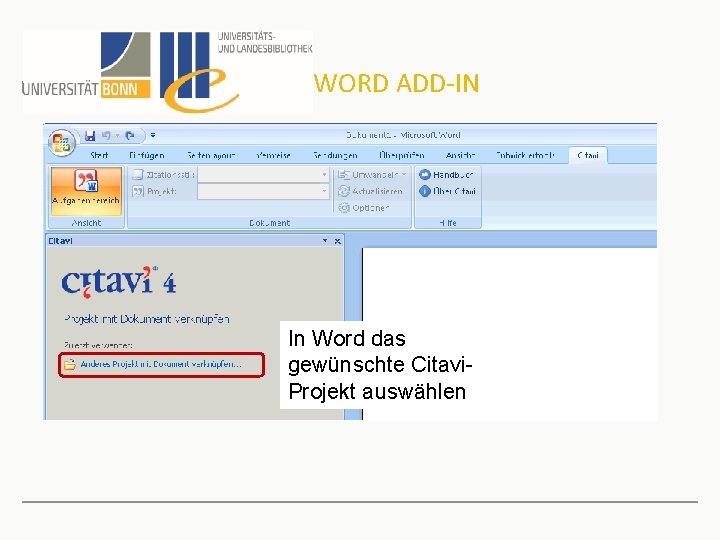Viewport: 720px width, 540px height.
Task: Open Handbuch help icon
Action: coord(425,174)
